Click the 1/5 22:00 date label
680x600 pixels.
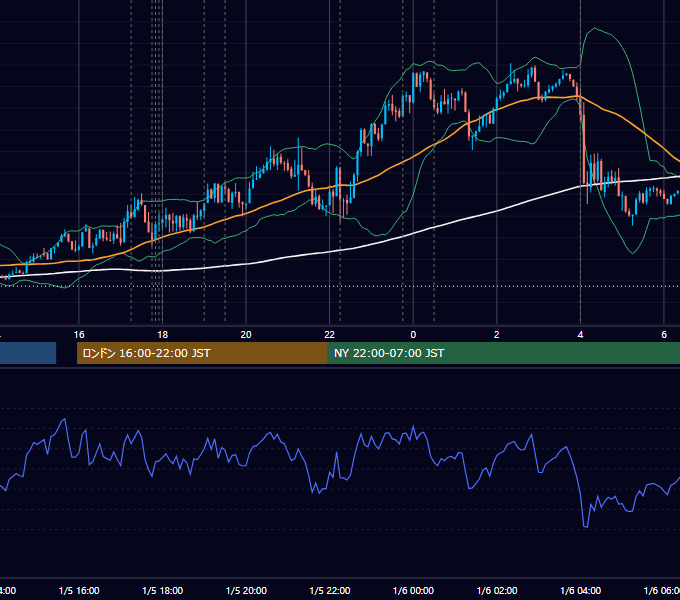(x=330, y=591)
